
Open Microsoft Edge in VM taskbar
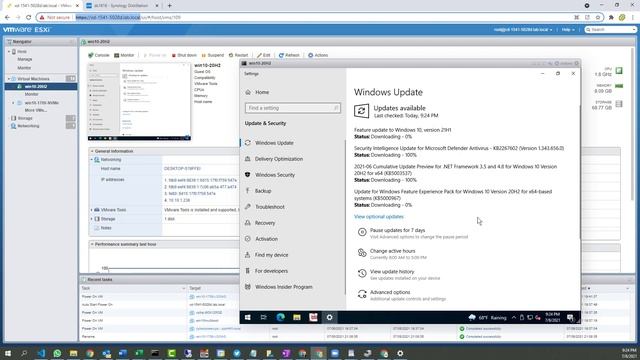[x=280, y=317]
